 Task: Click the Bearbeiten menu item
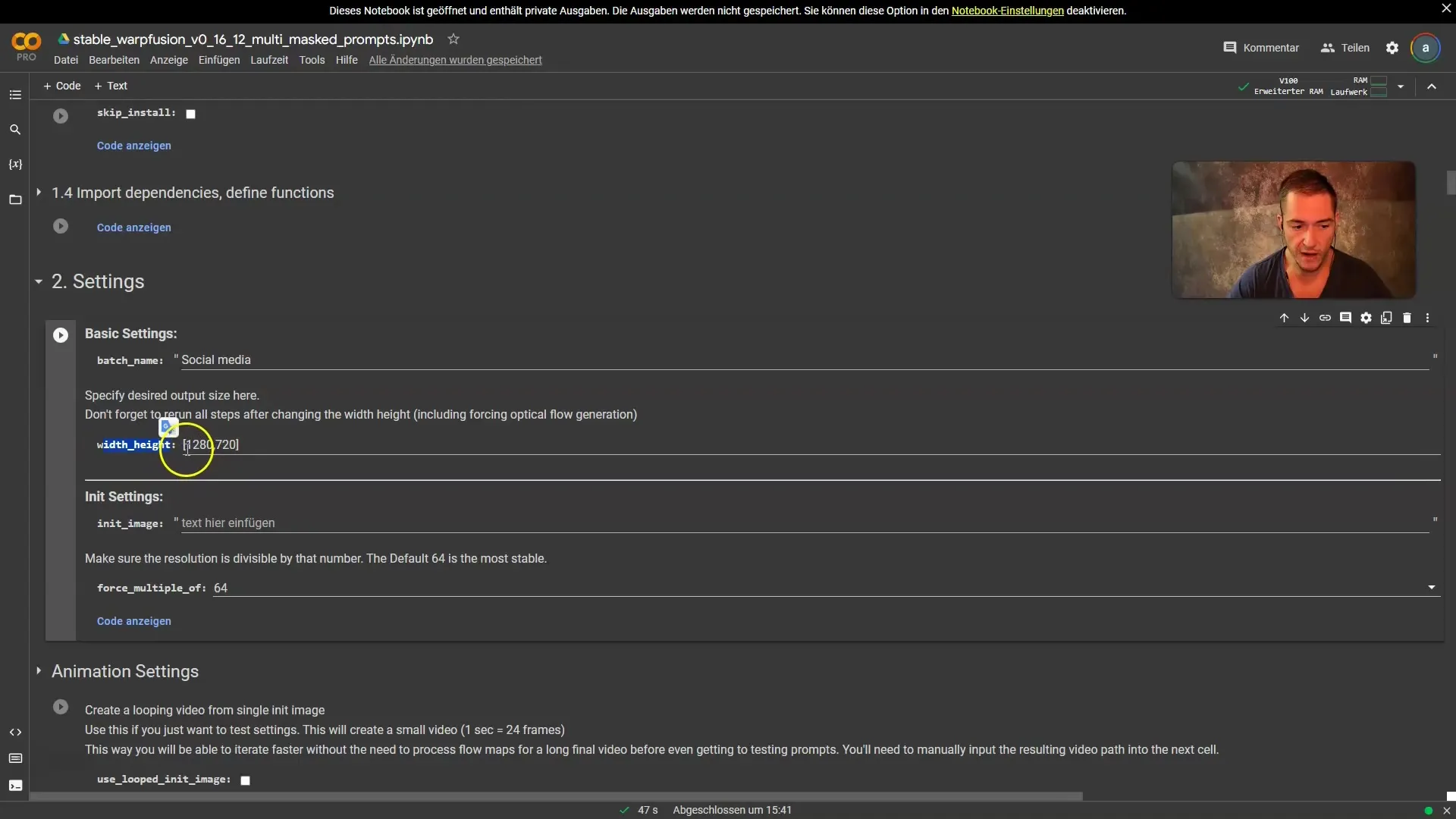[113, 60]
